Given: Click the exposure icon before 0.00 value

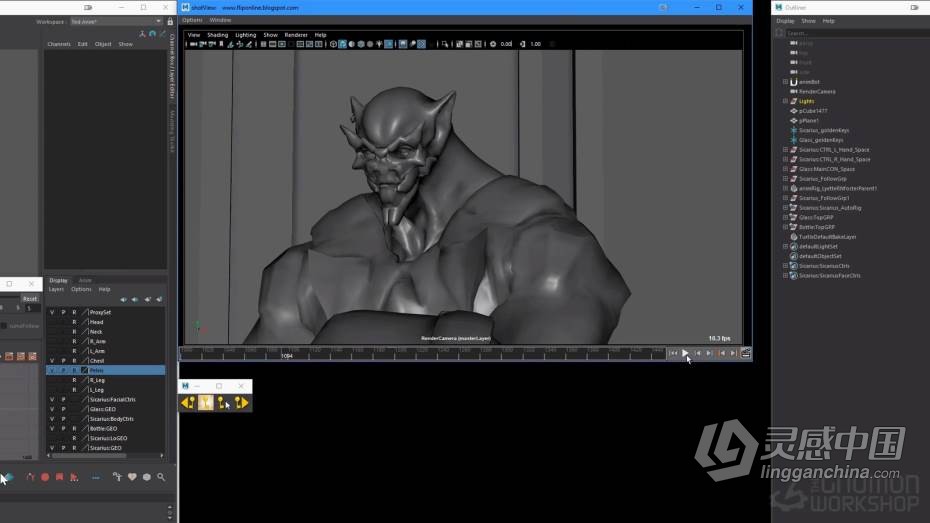Looking at the screenshot, I should click(493, 44).
